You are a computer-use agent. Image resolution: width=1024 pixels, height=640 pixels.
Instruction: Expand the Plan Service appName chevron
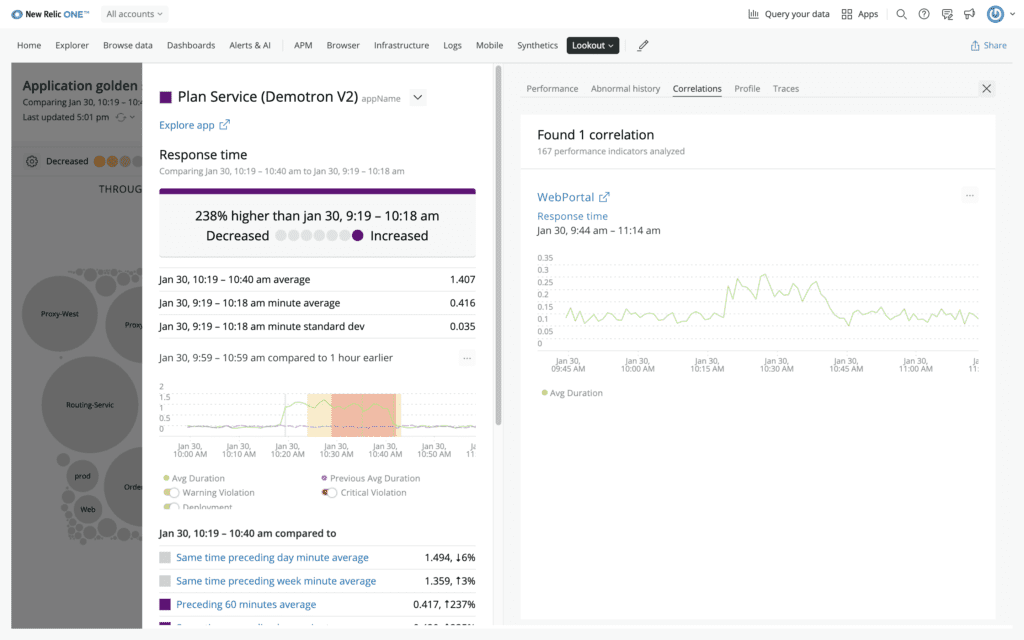pos(418,97)
